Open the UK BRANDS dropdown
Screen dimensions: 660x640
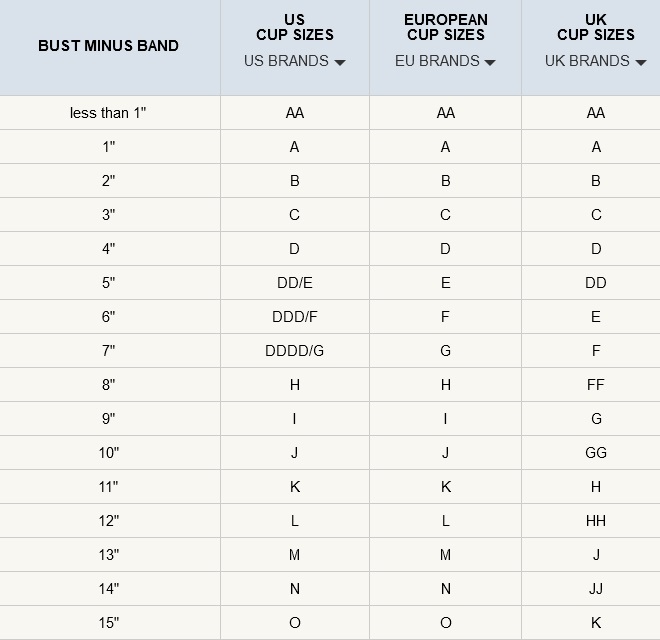(595, 61)
